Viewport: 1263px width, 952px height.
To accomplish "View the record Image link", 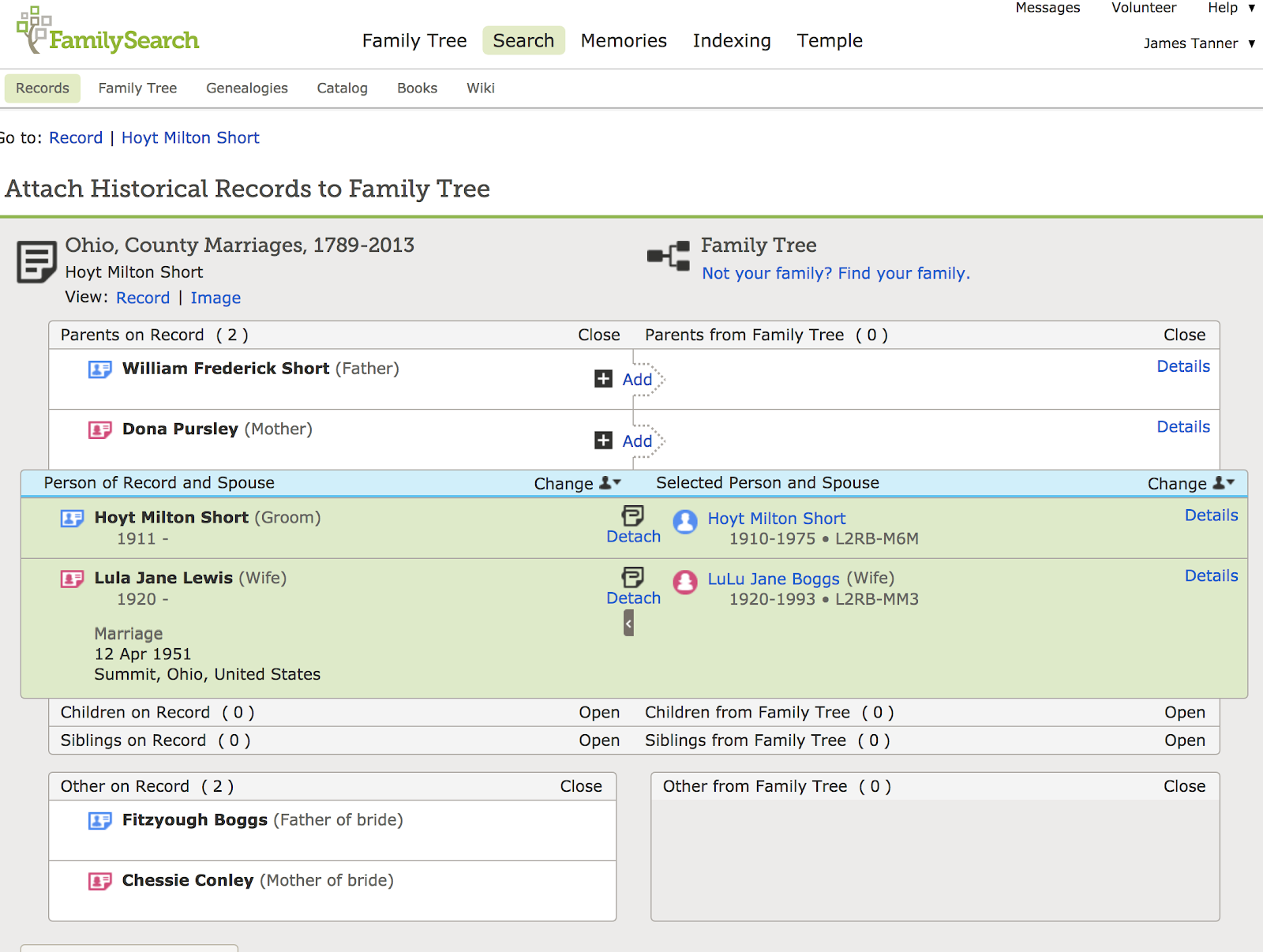I will [x=215, y=298].
